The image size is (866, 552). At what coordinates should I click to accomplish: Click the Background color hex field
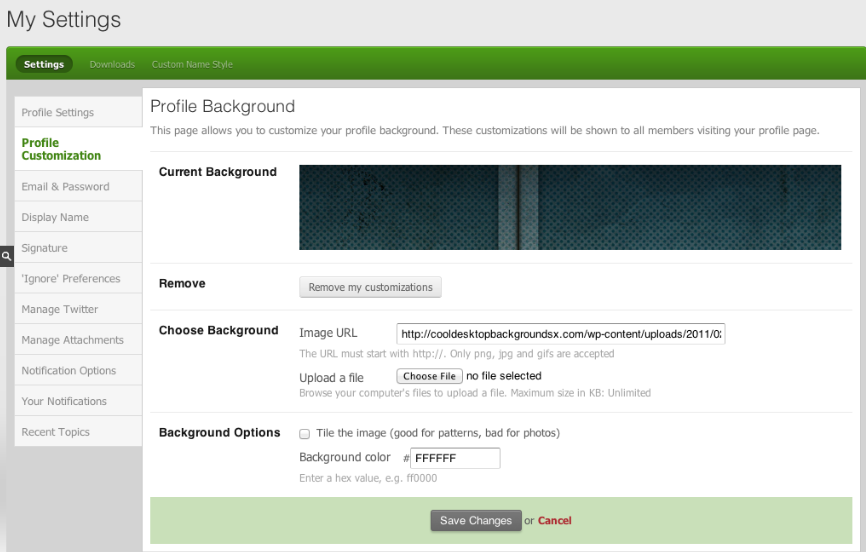click(454, 458)
